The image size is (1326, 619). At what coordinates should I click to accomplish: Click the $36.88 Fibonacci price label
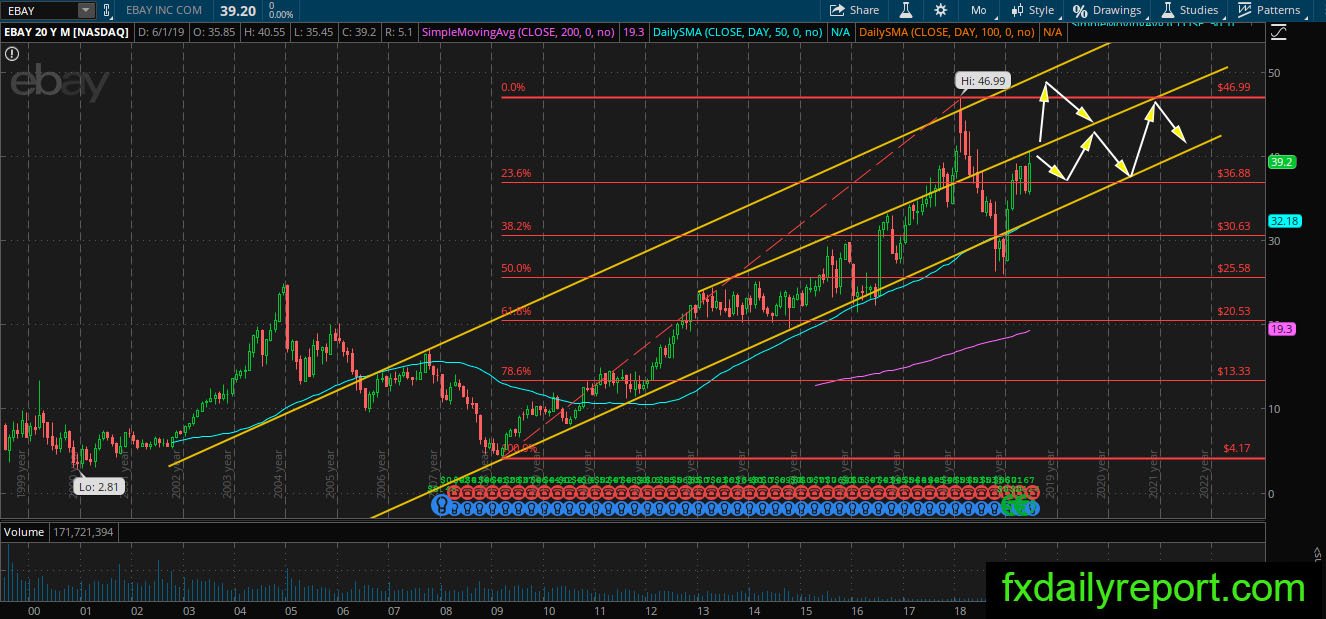pyautogui.click(x=1234, y=173)
